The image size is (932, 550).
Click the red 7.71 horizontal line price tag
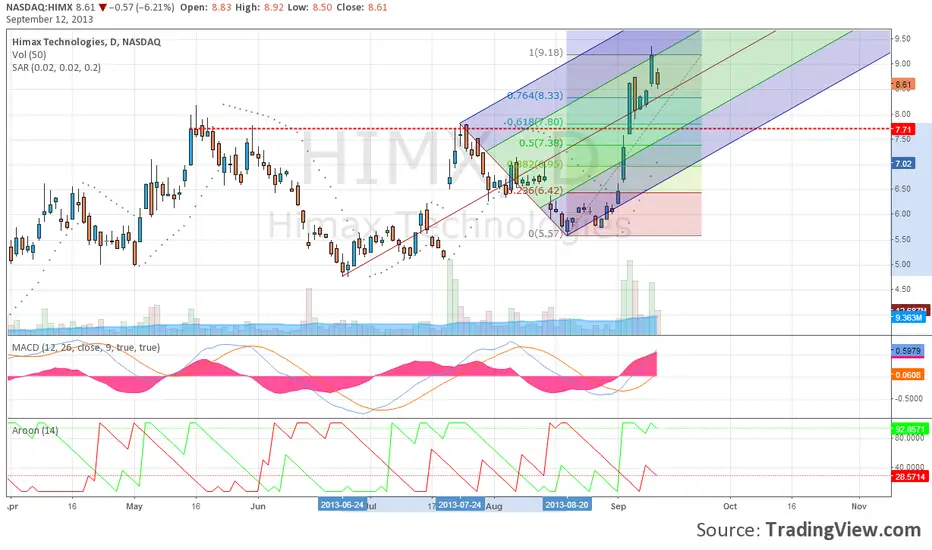[903, 129]
